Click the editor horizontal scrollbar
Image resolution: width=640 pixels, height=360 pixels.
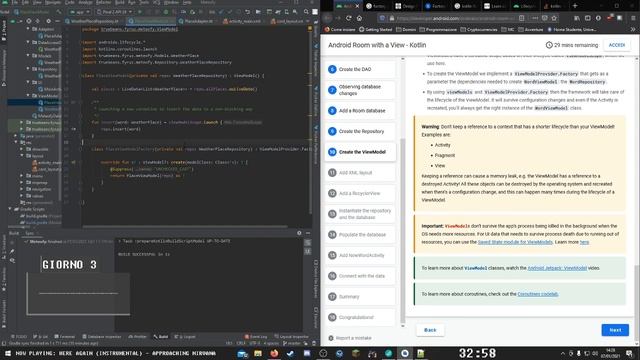click(184, 227)
